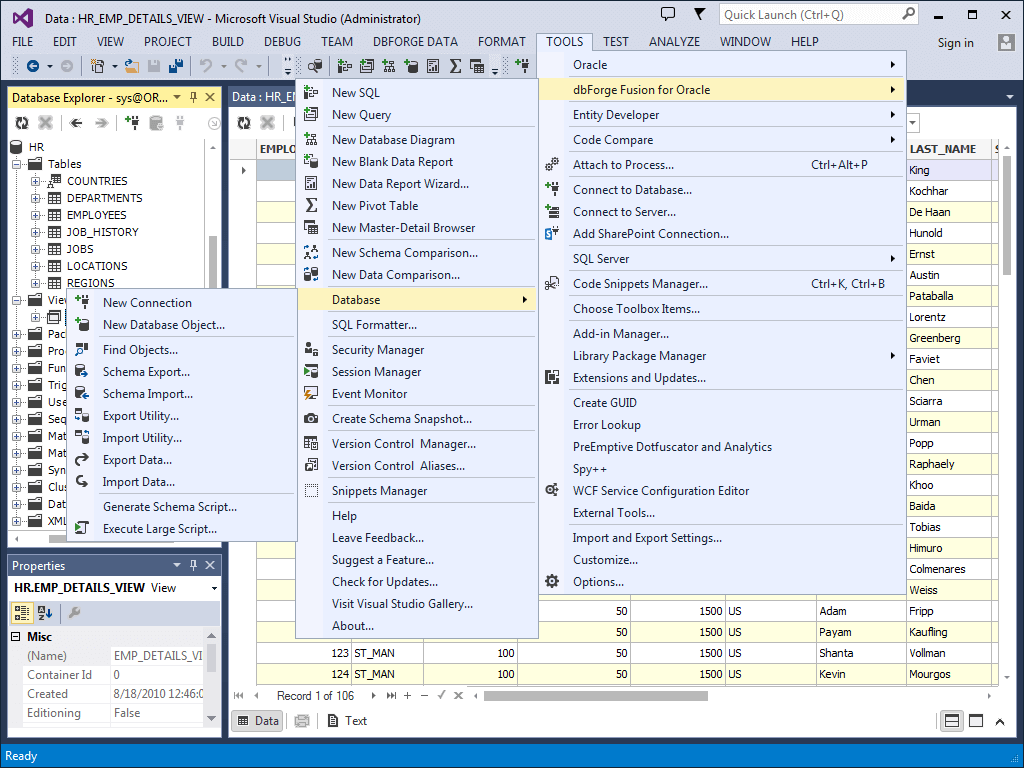Expand the JOBS table node
This screenshot has height=768, width=1024.
[x=36, y=249]
